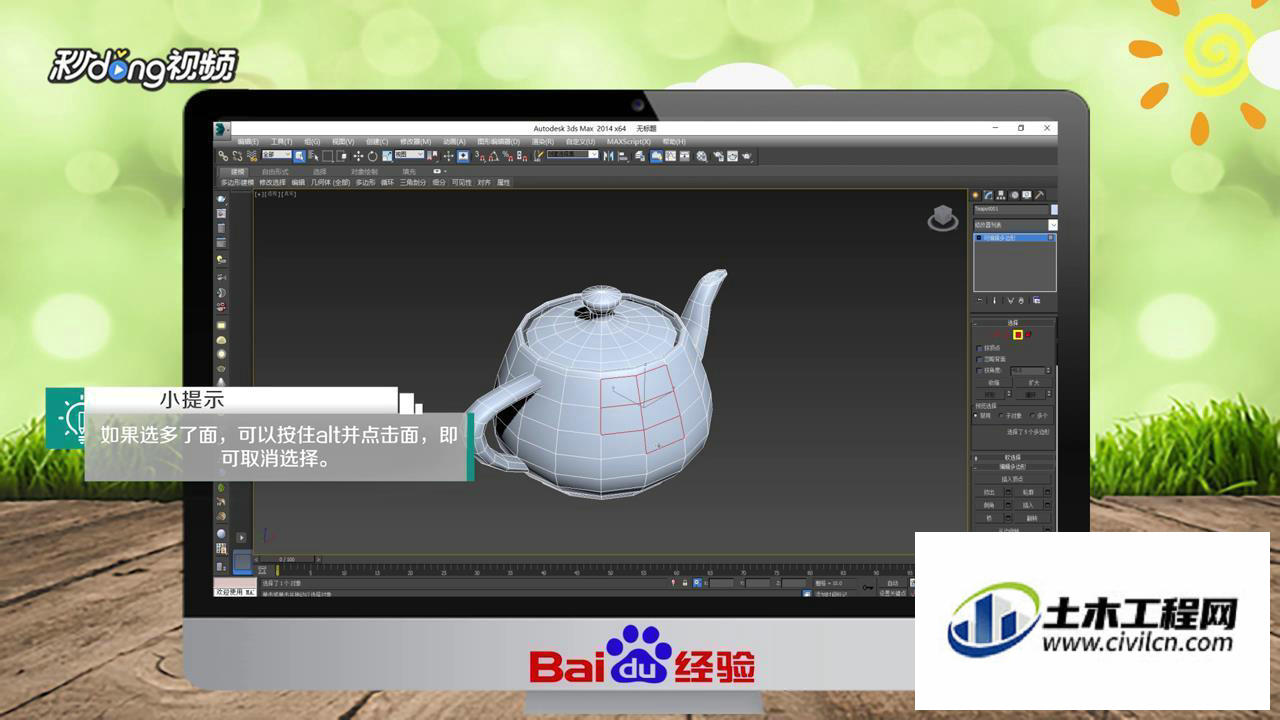
Task: Select Polygon sub-object level icon
Action: [1018, 334]
